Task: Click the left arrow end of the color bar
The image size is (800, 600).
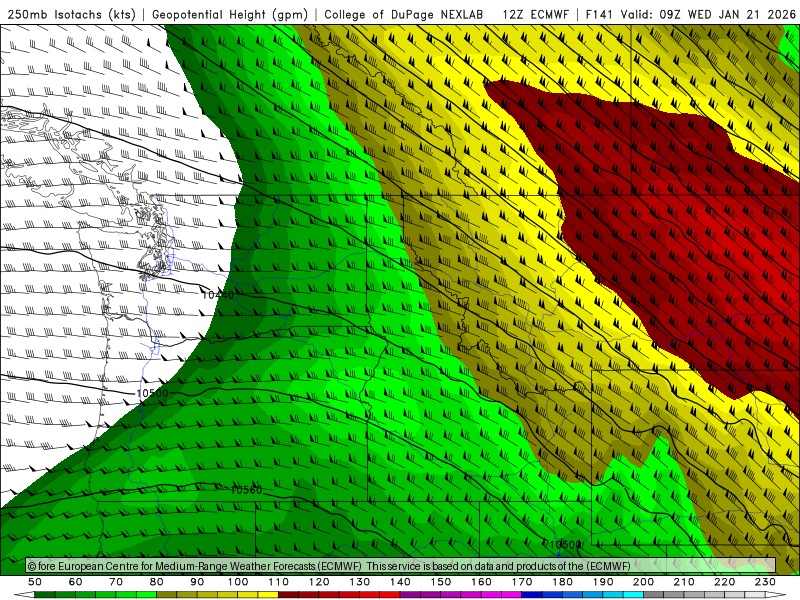Action: [24, 595]
